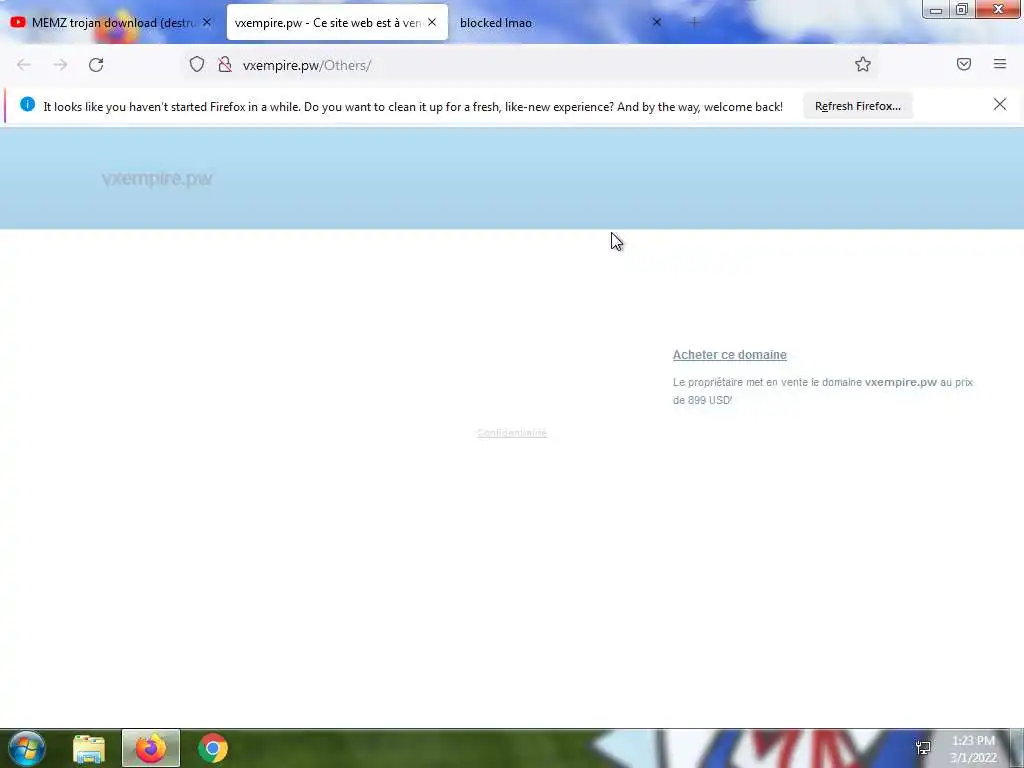Open the Confidentialité link
The height and width of the screenshot is (768, 1024).
(x=512, y=433)
